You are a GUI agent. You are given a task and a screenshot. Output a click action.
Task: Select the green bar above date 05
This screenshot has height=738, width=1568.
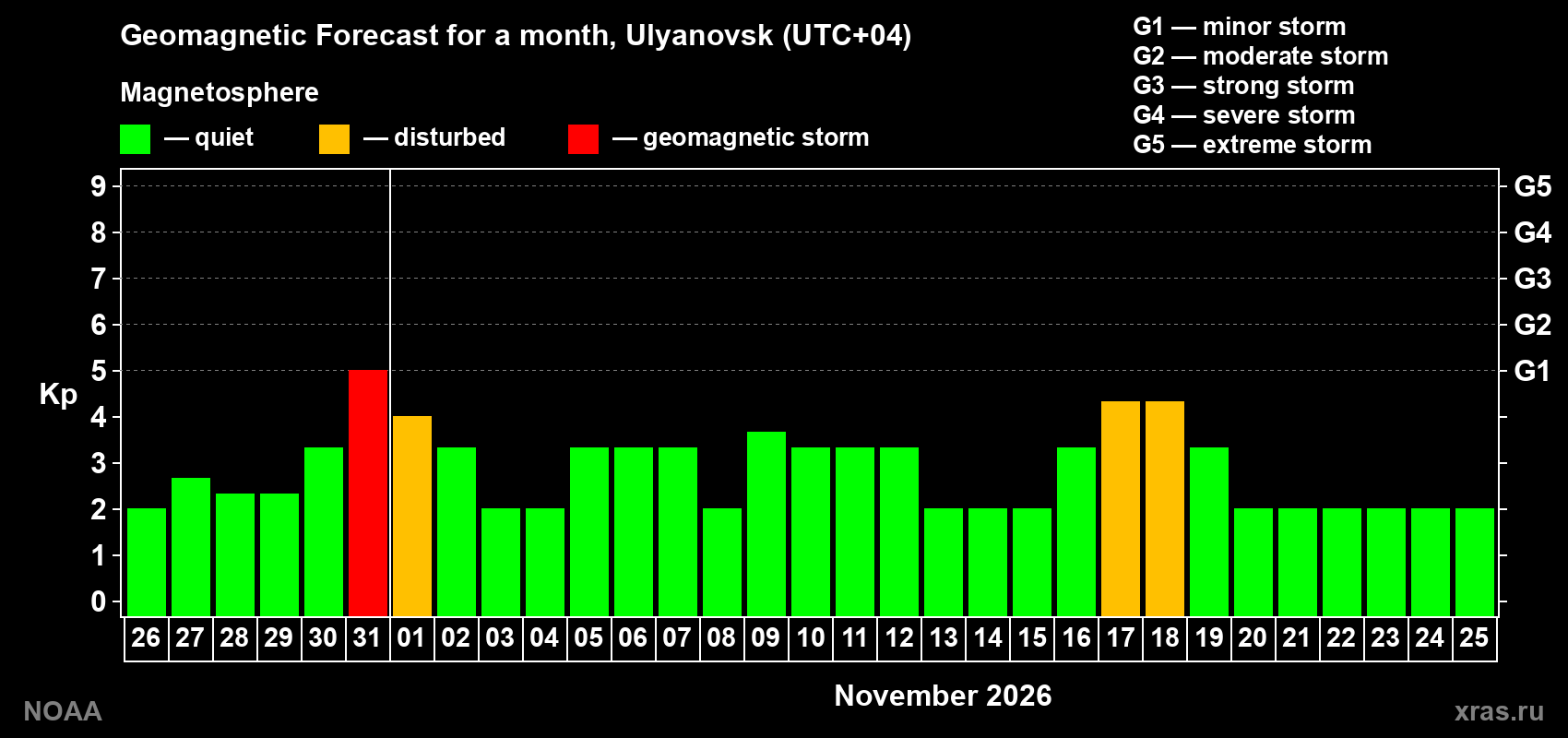pyautogui.click(x=589, y=531)
